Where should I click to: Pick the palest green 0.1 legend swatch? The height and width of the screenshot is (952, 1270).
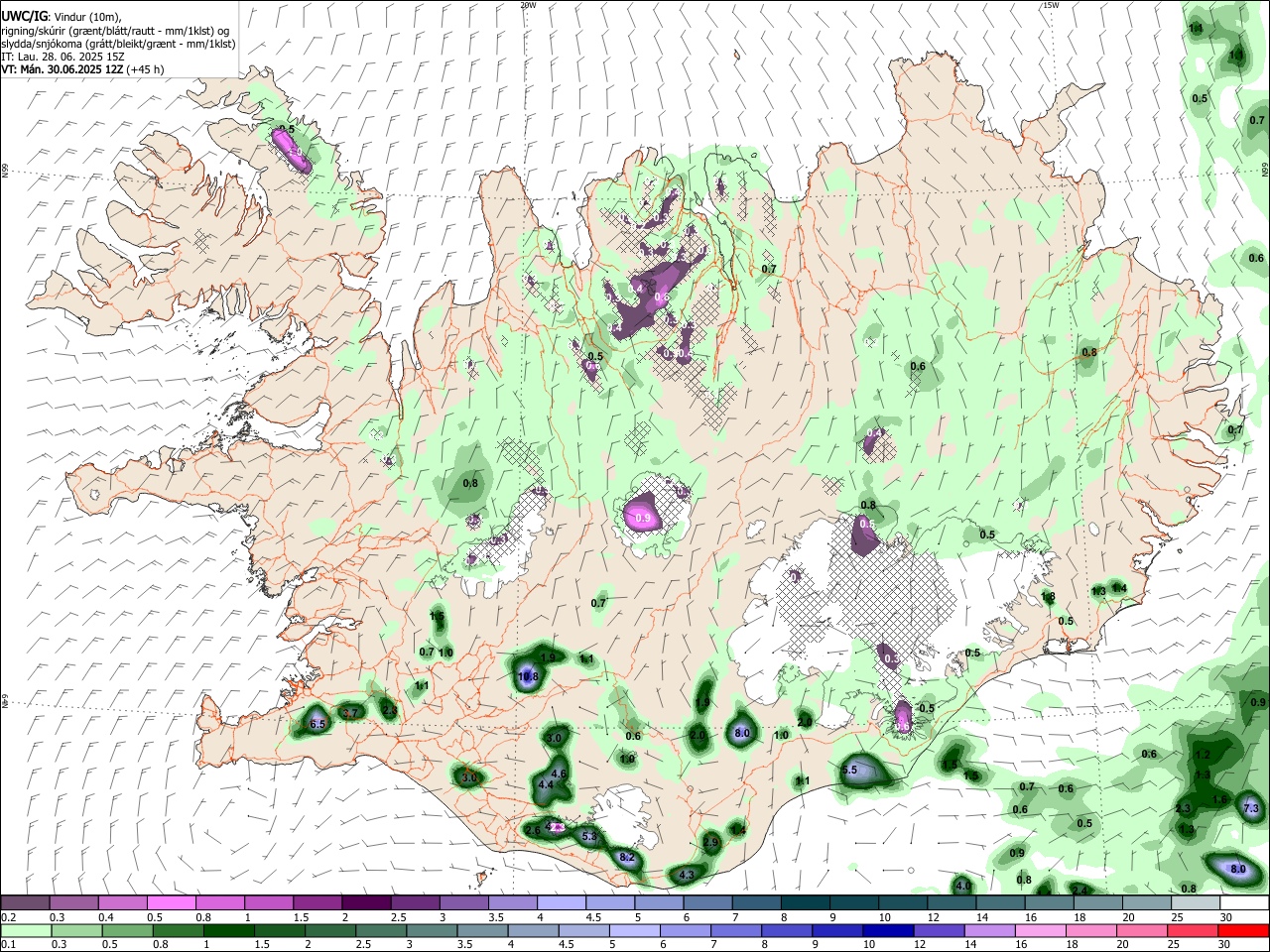tap(25, 930)
